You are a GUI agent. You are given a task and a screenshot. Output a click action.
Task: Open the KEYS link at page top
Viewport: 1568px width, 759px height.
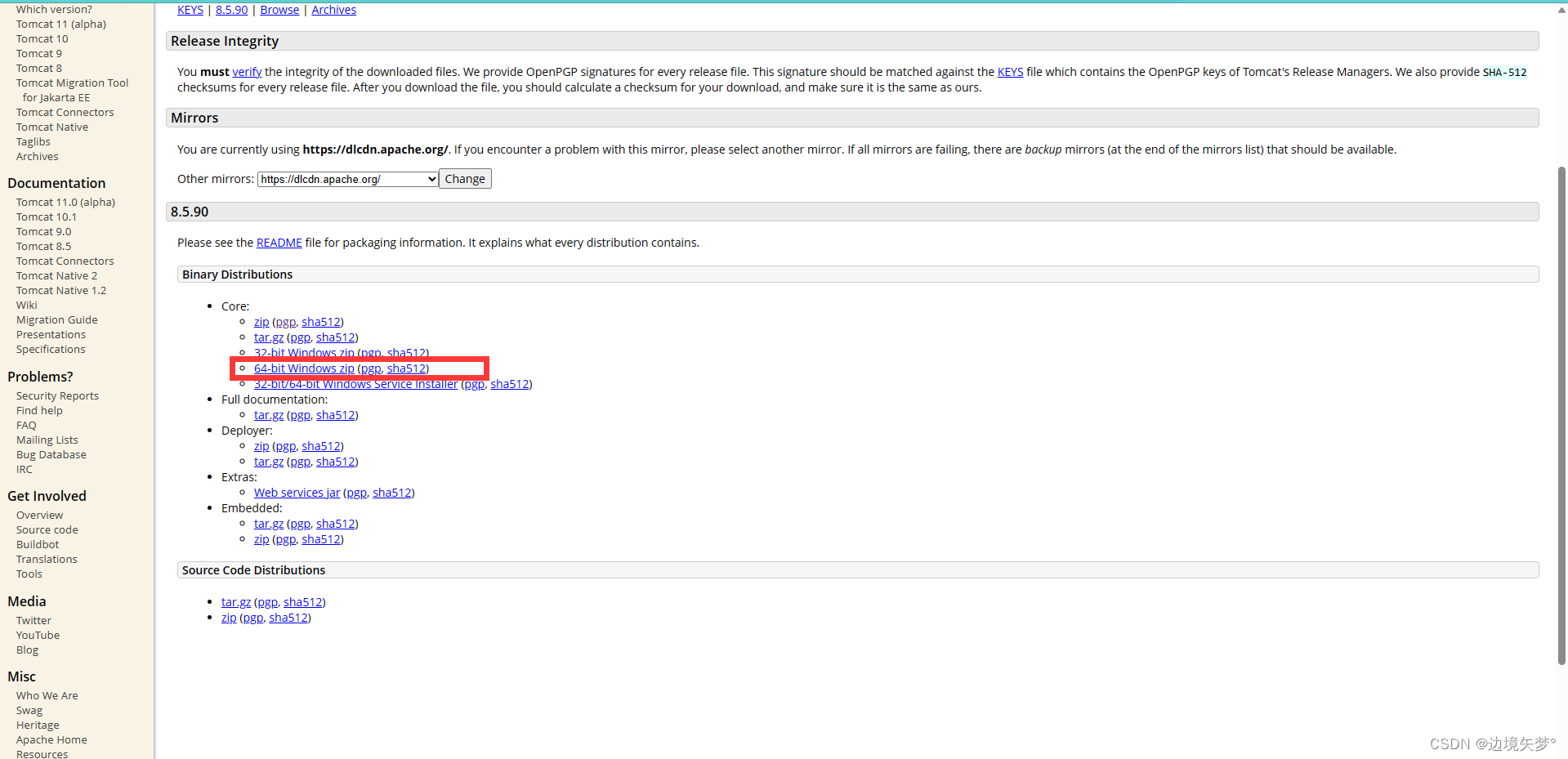[x=190, y=10]
